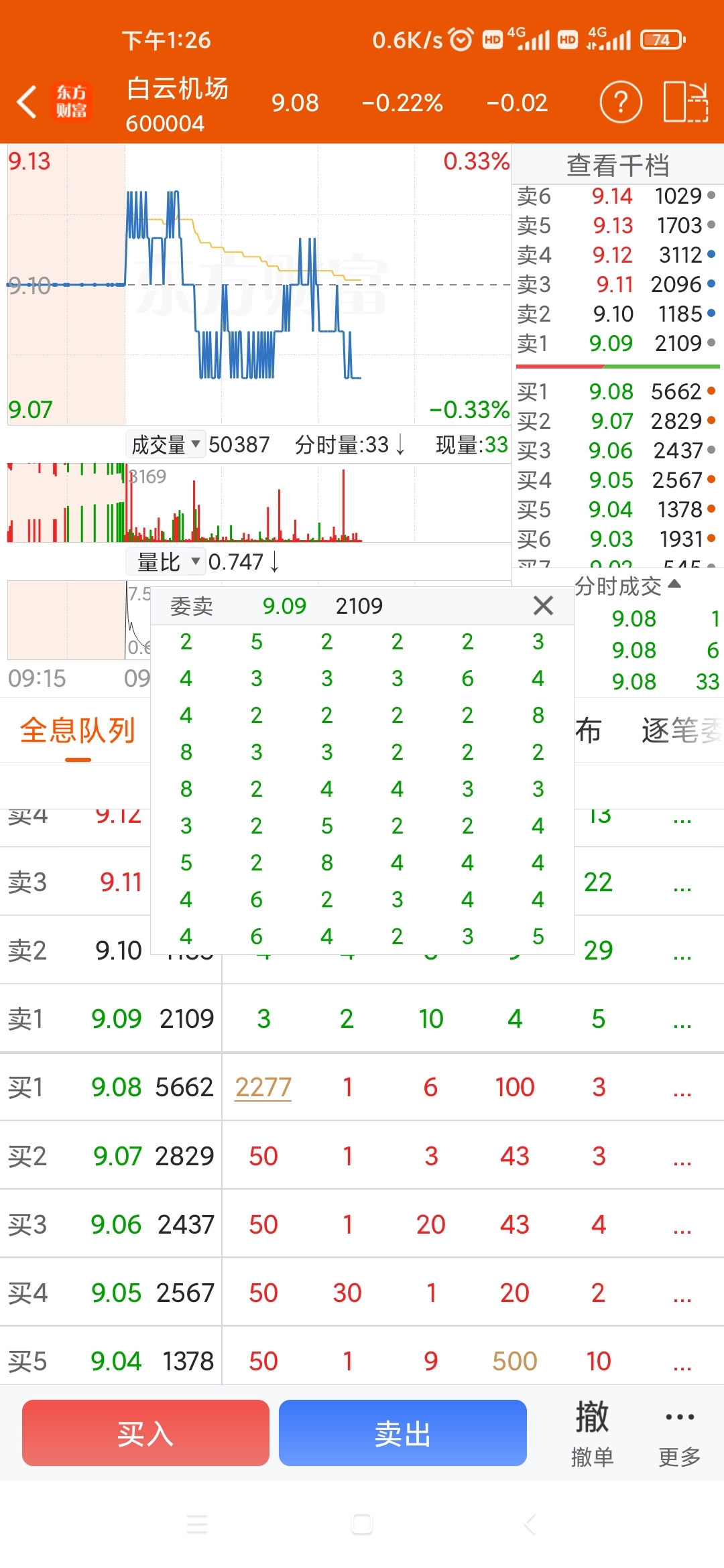724x1568 pixels.
Task: Open the 量比 dropdown selector
Action: coord(166,562)
